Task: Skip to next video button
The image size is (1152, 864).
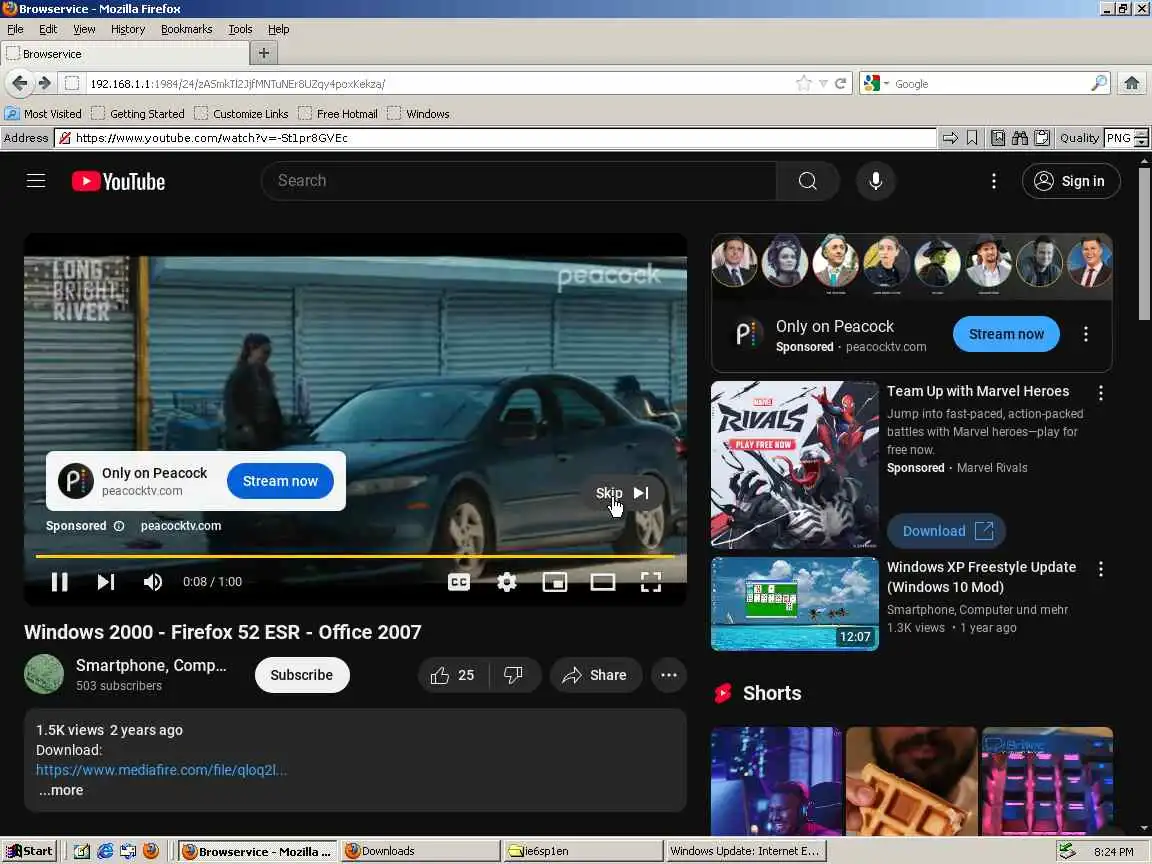Action: pos(106,582)
